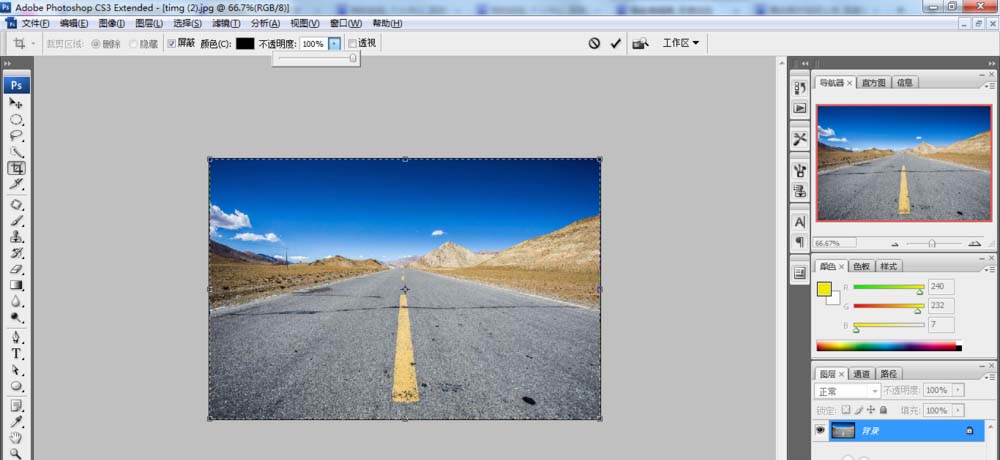The image size is (1000, 460).
Task: Select the History Brush tool
Action: click(x=17, y=253)
